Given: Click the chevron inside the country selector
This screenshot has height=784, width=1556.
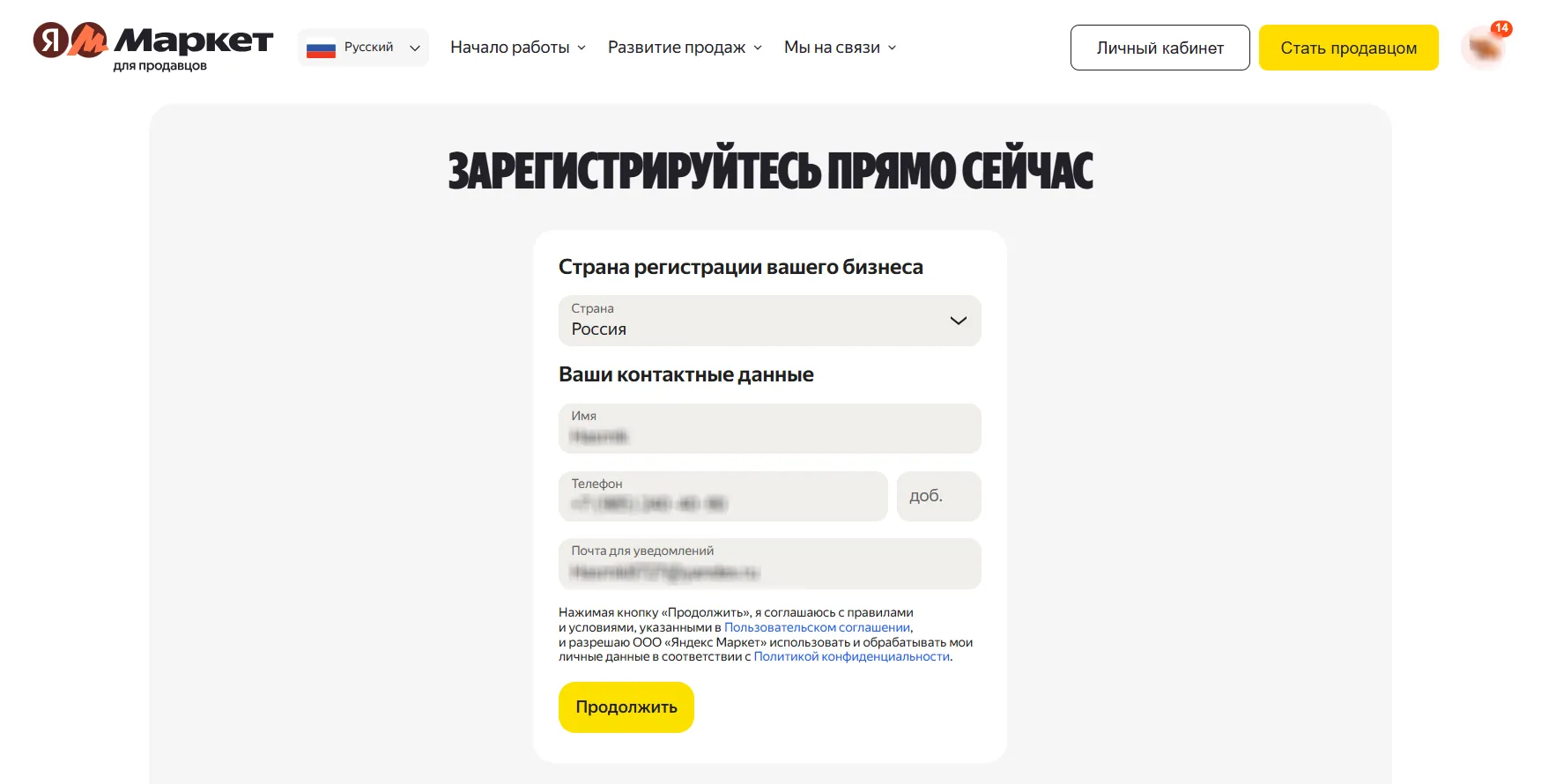Looking at the screenshot, I should (959, 321).
